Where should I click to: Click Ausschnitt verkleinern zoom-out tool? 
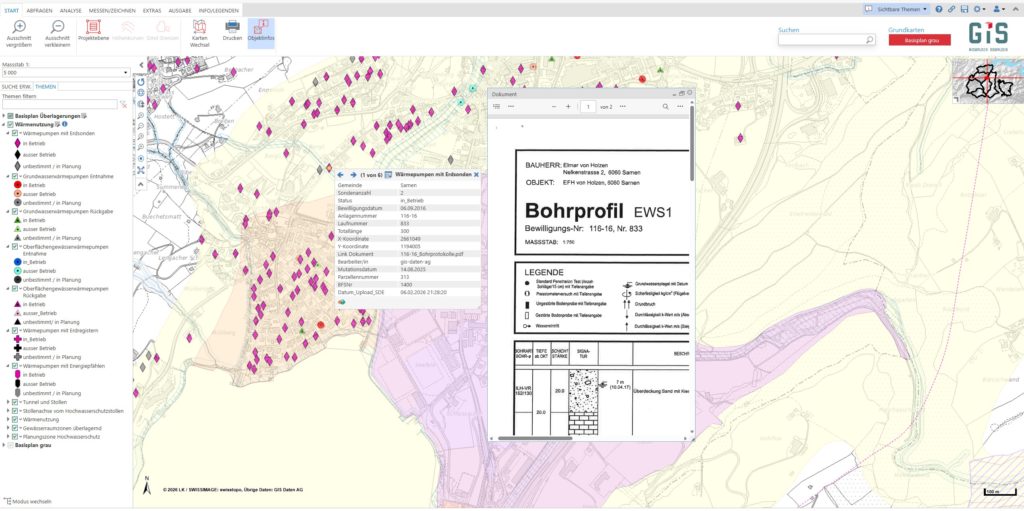coord(57,30)
